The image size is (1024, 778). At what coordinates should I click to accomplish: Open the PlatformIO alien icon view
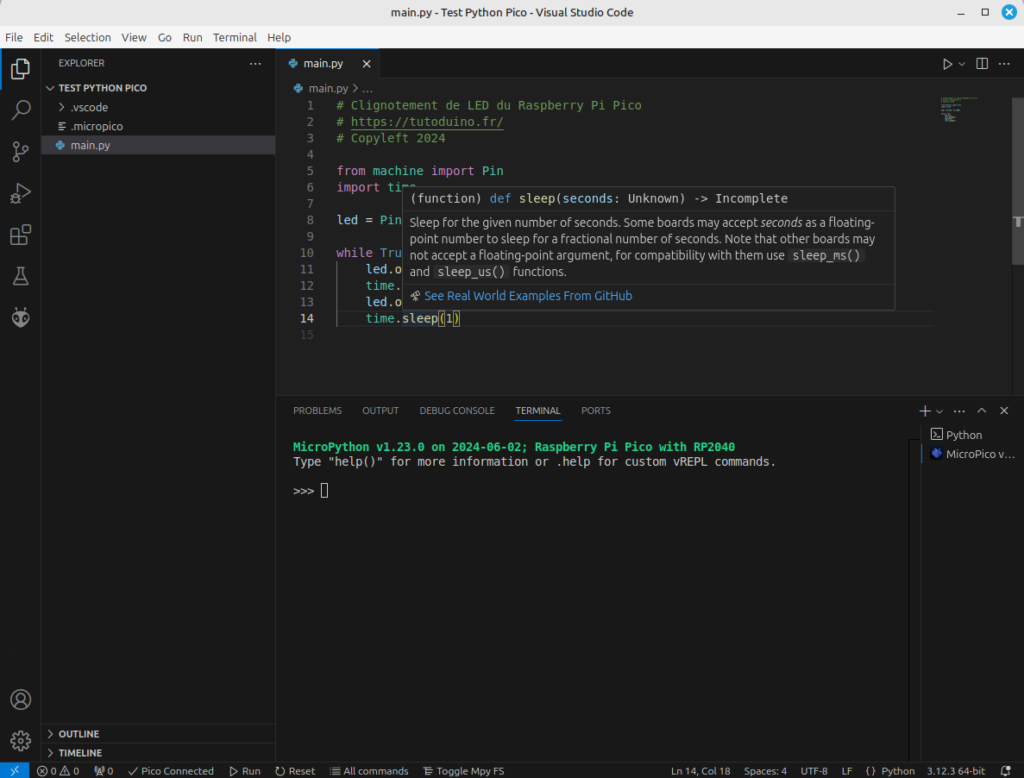20,317
